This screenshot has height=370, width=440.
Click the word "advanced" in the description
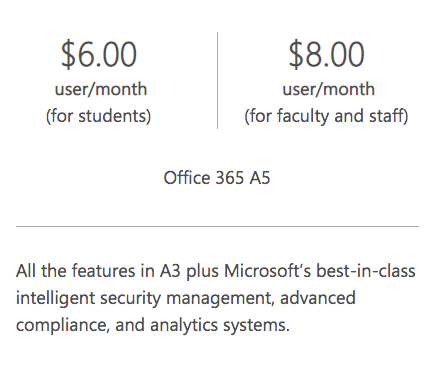(x=318, y=298)
